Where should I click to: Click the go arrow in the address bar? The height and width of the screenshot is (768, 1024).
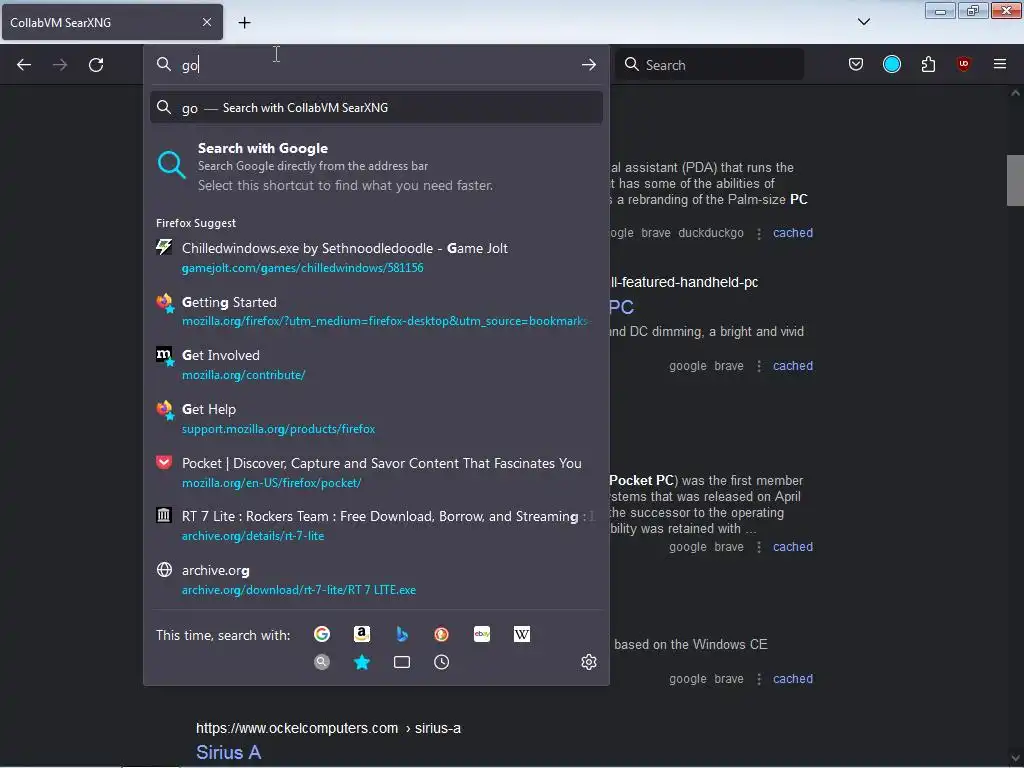point(588,65)
